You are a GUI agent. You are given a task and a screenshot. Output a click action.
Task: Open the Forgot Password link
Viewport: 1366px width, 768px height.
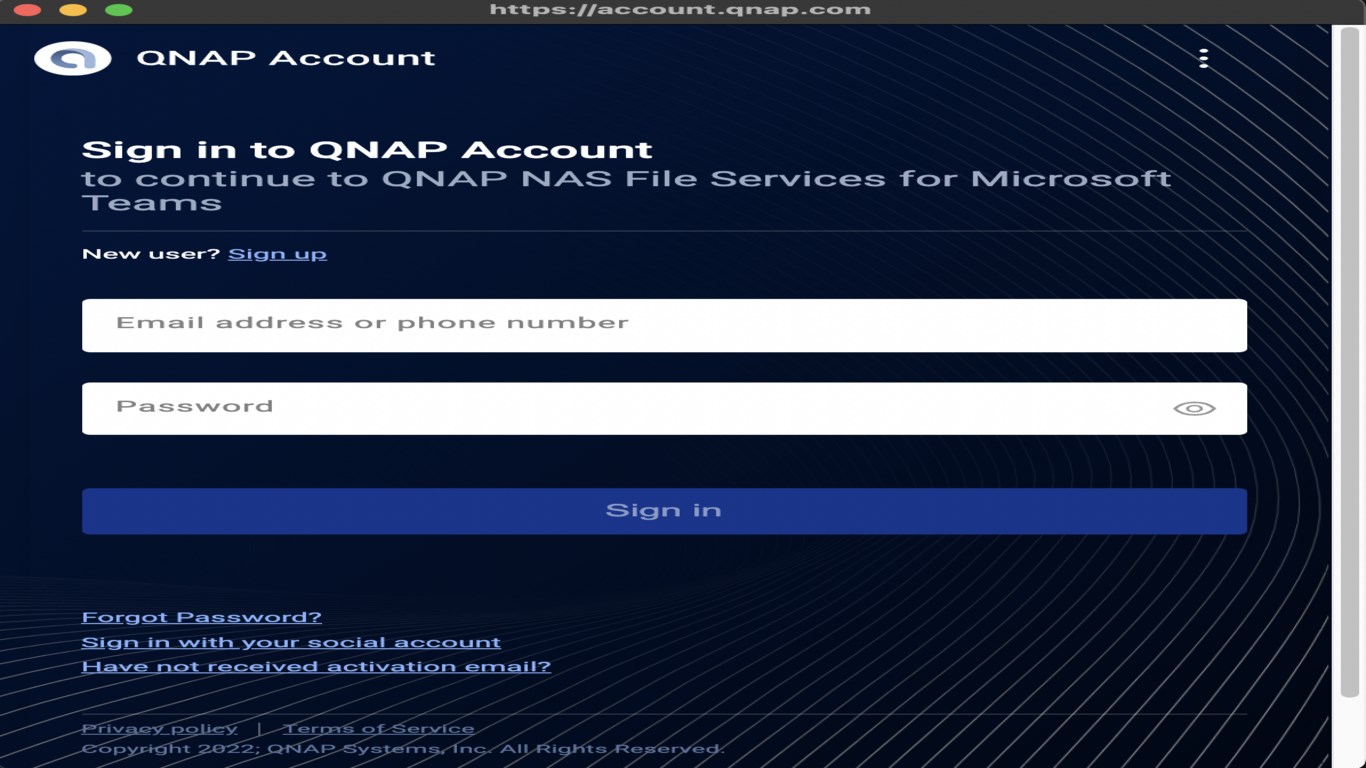[201, 617]
